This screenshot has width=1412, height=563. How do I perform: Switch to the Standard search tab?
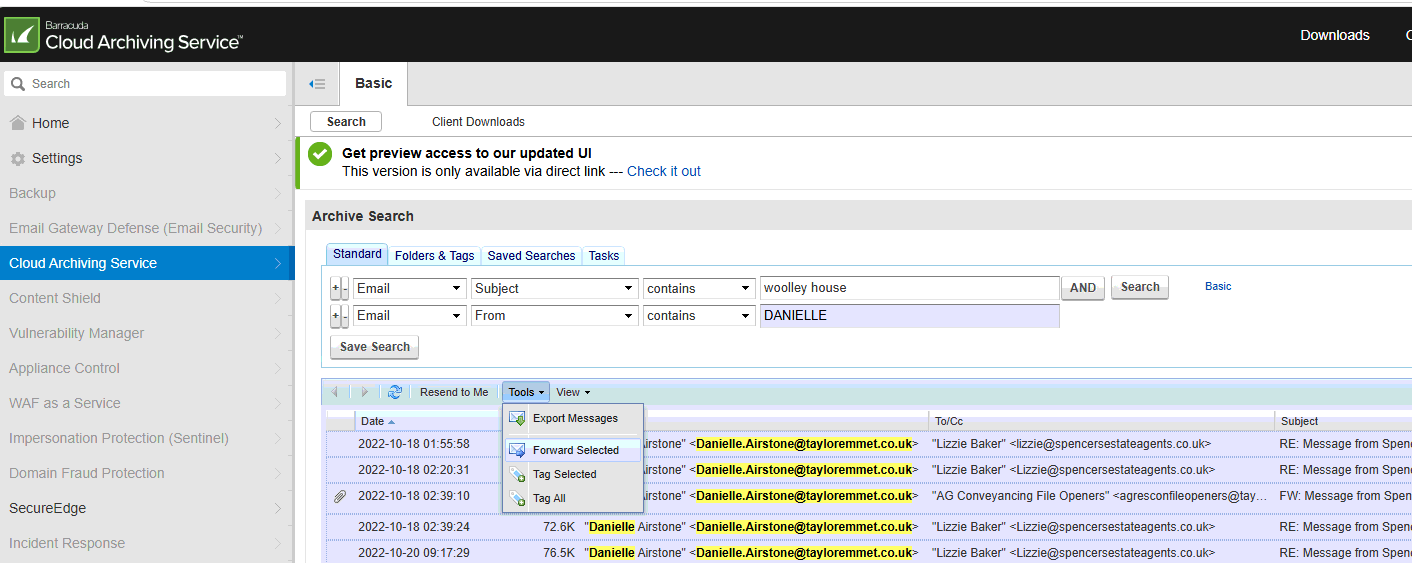[x=357, y=254]
